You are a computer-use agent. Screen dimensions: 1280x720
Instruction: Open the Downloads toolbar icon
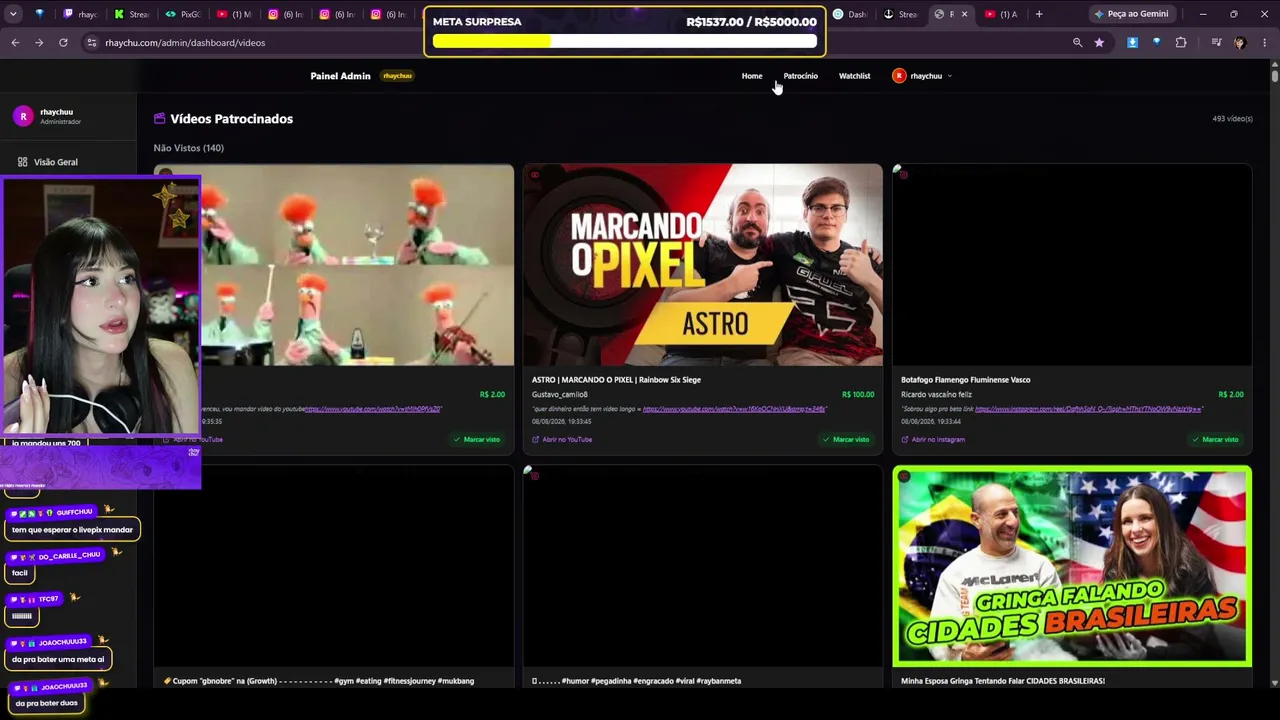click(1132, 42)
